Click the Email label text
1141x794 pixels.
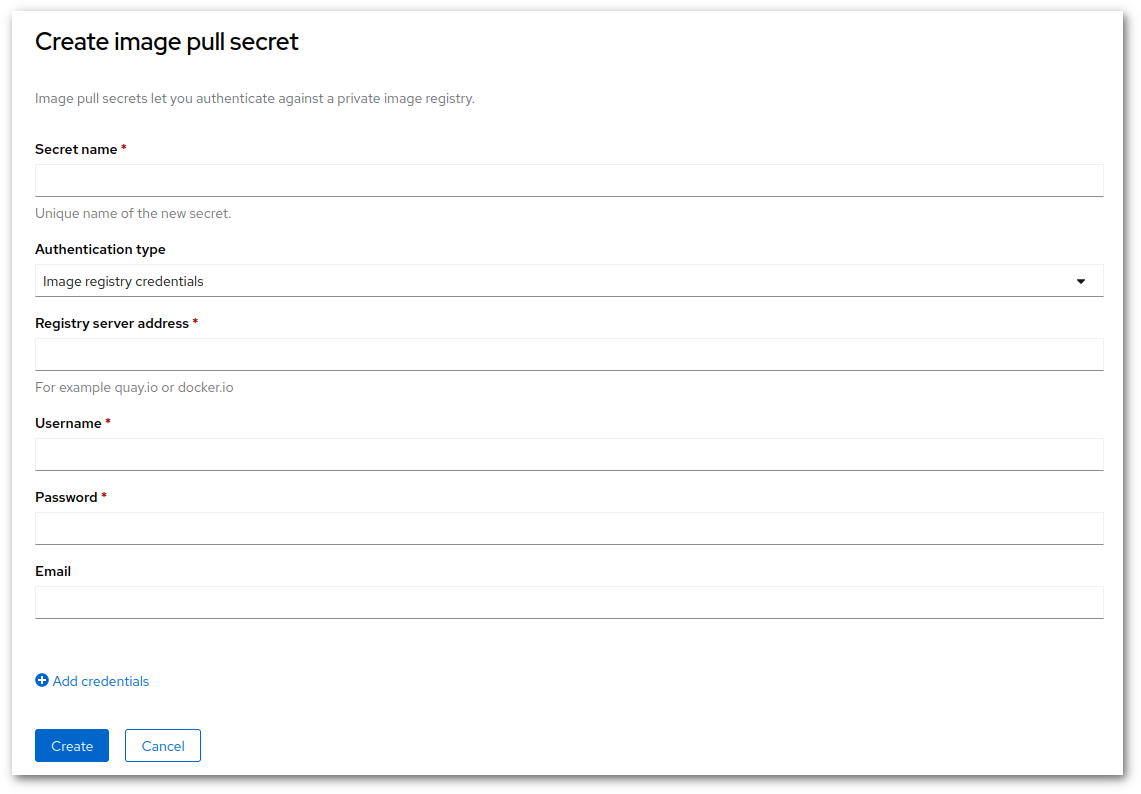pyautogui.click(x=53, y=571)
